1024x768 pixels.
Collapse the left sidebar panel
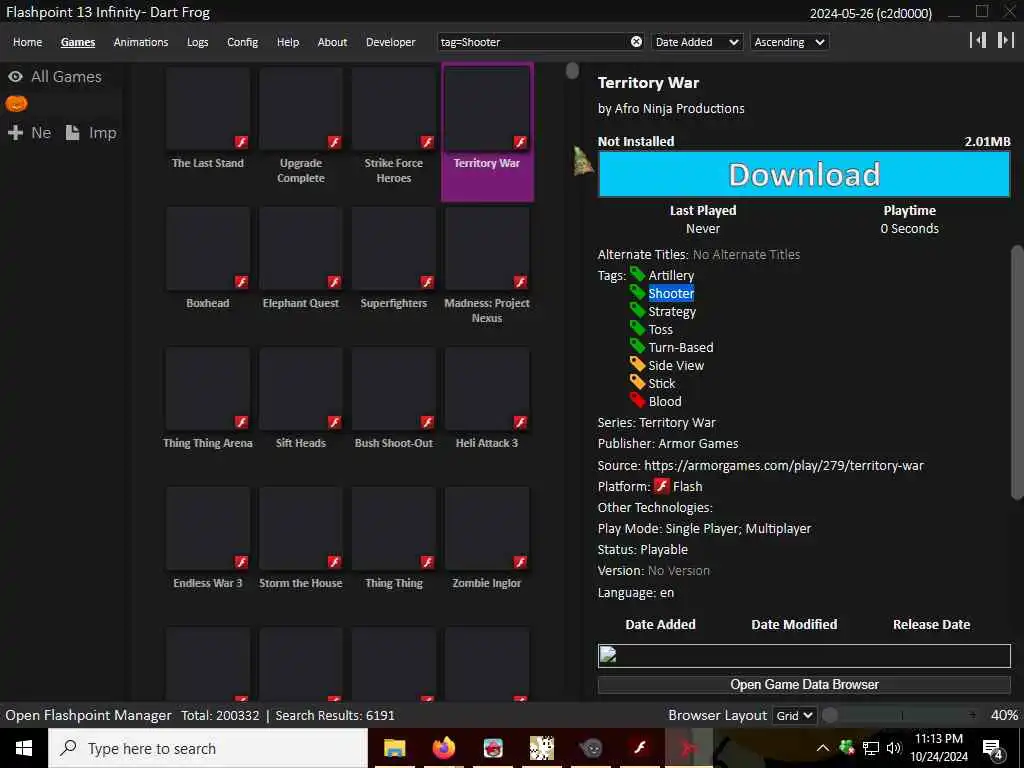tap(978, 40)
